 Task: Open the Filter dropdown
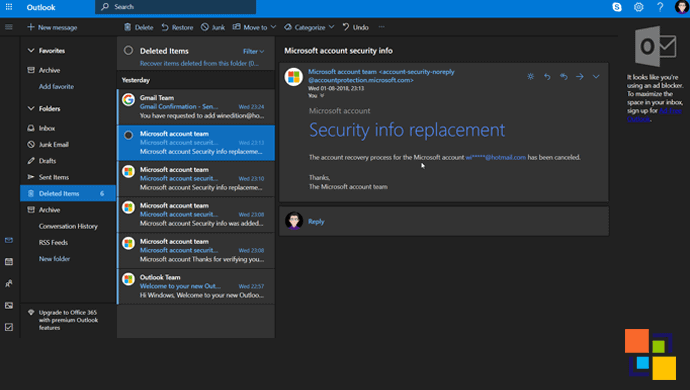tap(253, 52)
